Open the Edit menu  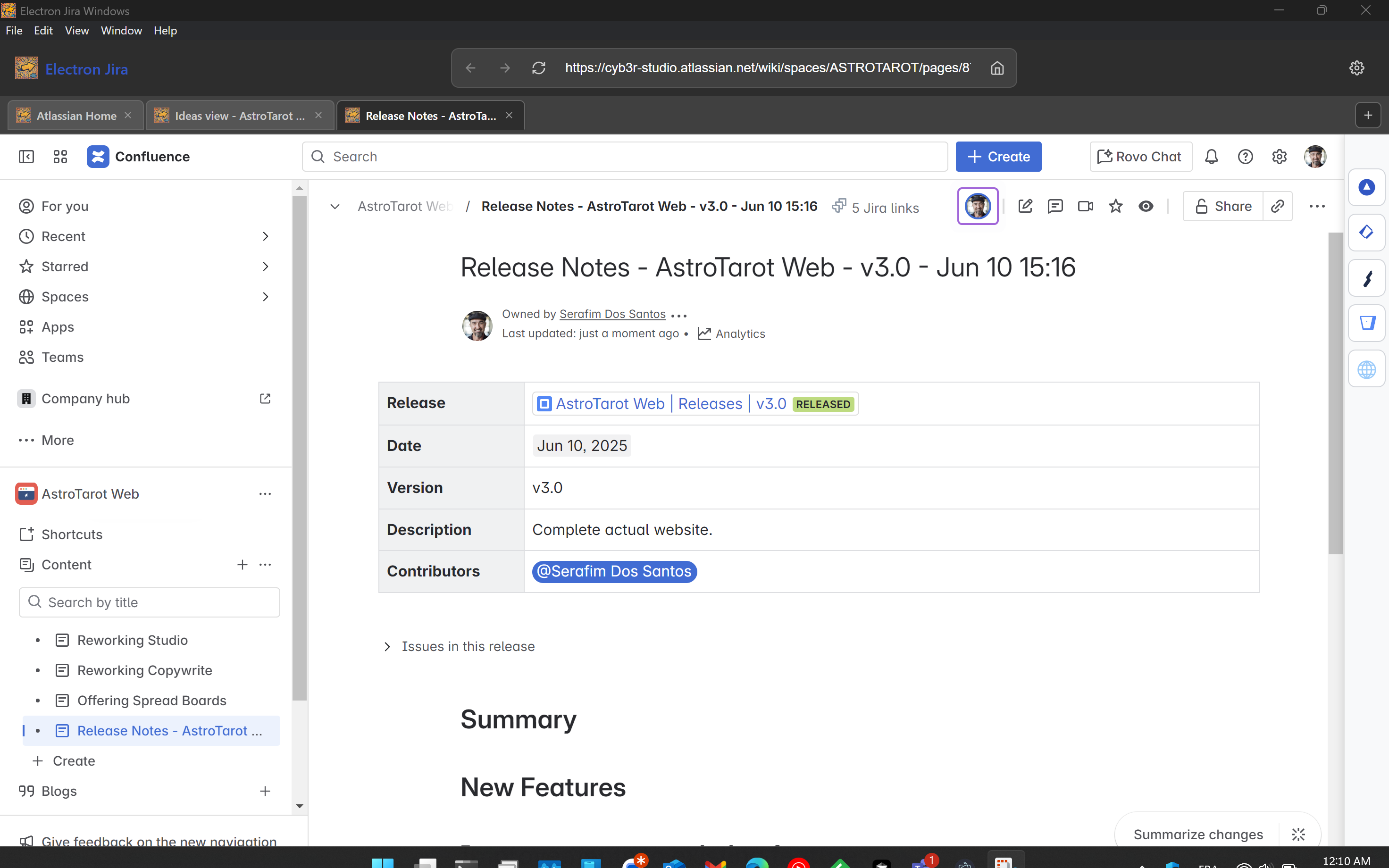[x=43, y=30]
